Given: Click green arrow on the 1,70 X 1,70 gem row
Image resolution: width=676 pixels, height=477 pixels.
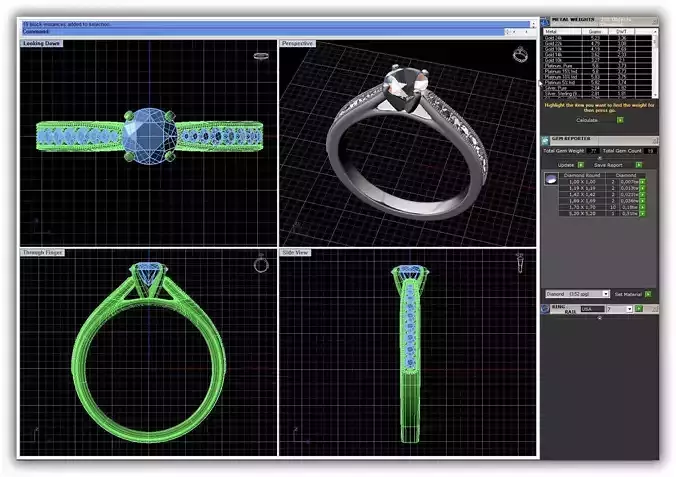Looking at the screenshot, I should 643,207.
